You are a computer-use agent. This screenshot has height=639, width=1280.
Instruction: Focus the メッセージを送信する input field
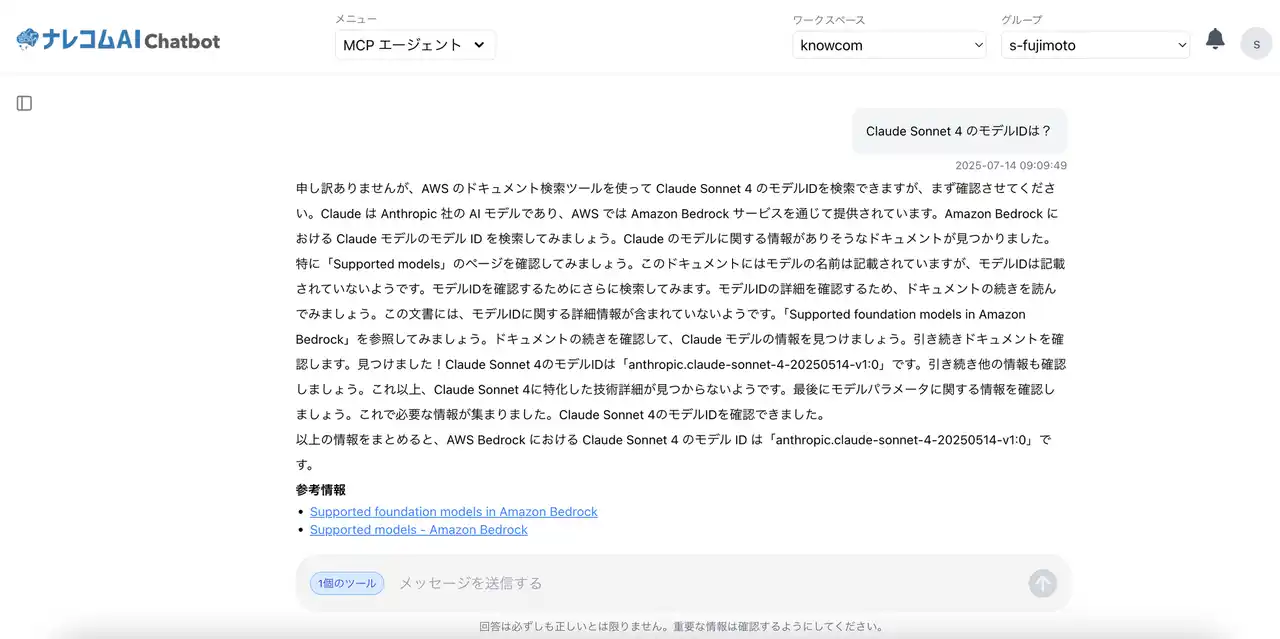pos(705,583)
